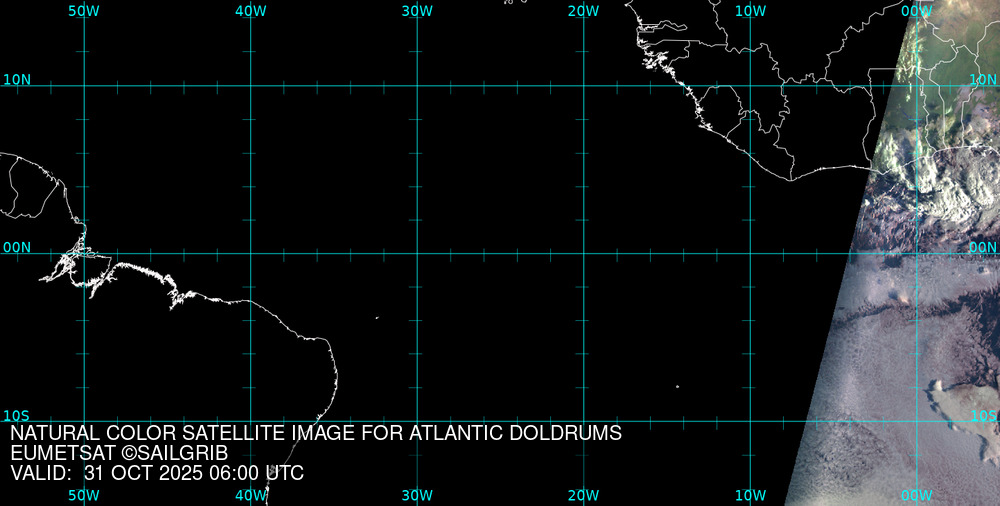The width and height of the screenshot is (1000, 506).
Task: Click the 40W label at the top edge
Action: pos(251,10)
